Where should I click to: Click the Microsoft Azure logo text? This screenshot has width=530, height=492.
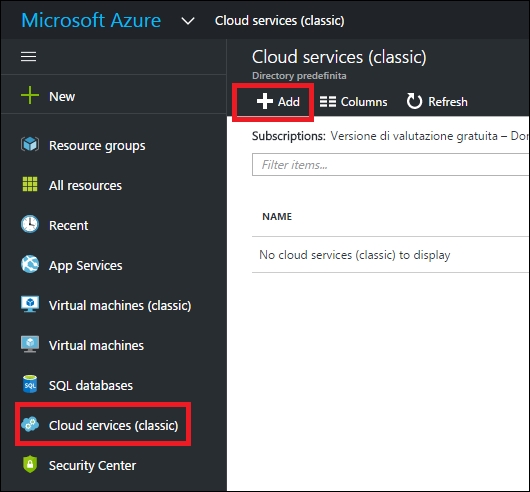[x=91, y=20]
